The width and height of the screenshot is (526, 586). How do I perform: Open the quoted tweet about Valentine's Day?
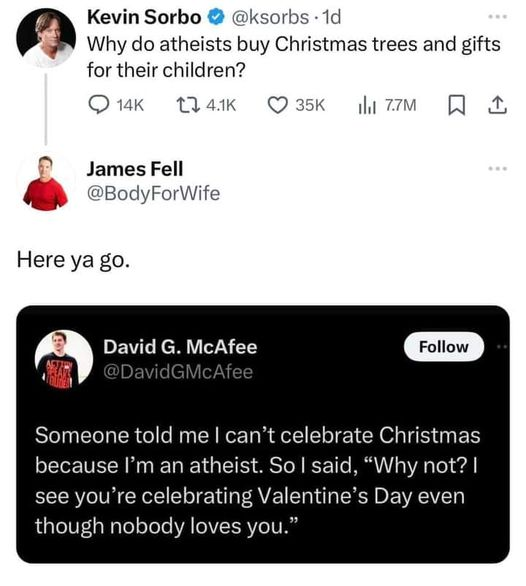click(x=263, y=434)
